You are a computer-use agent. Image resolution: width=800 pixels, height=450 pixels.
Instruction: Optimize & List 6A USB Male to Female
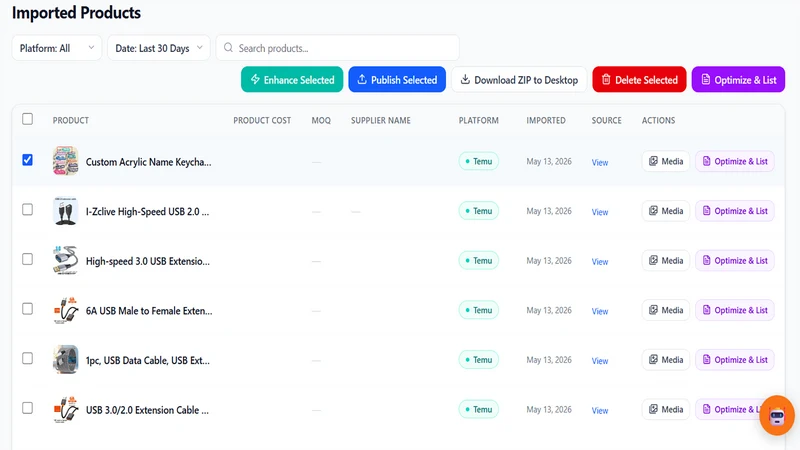[735, 310]
